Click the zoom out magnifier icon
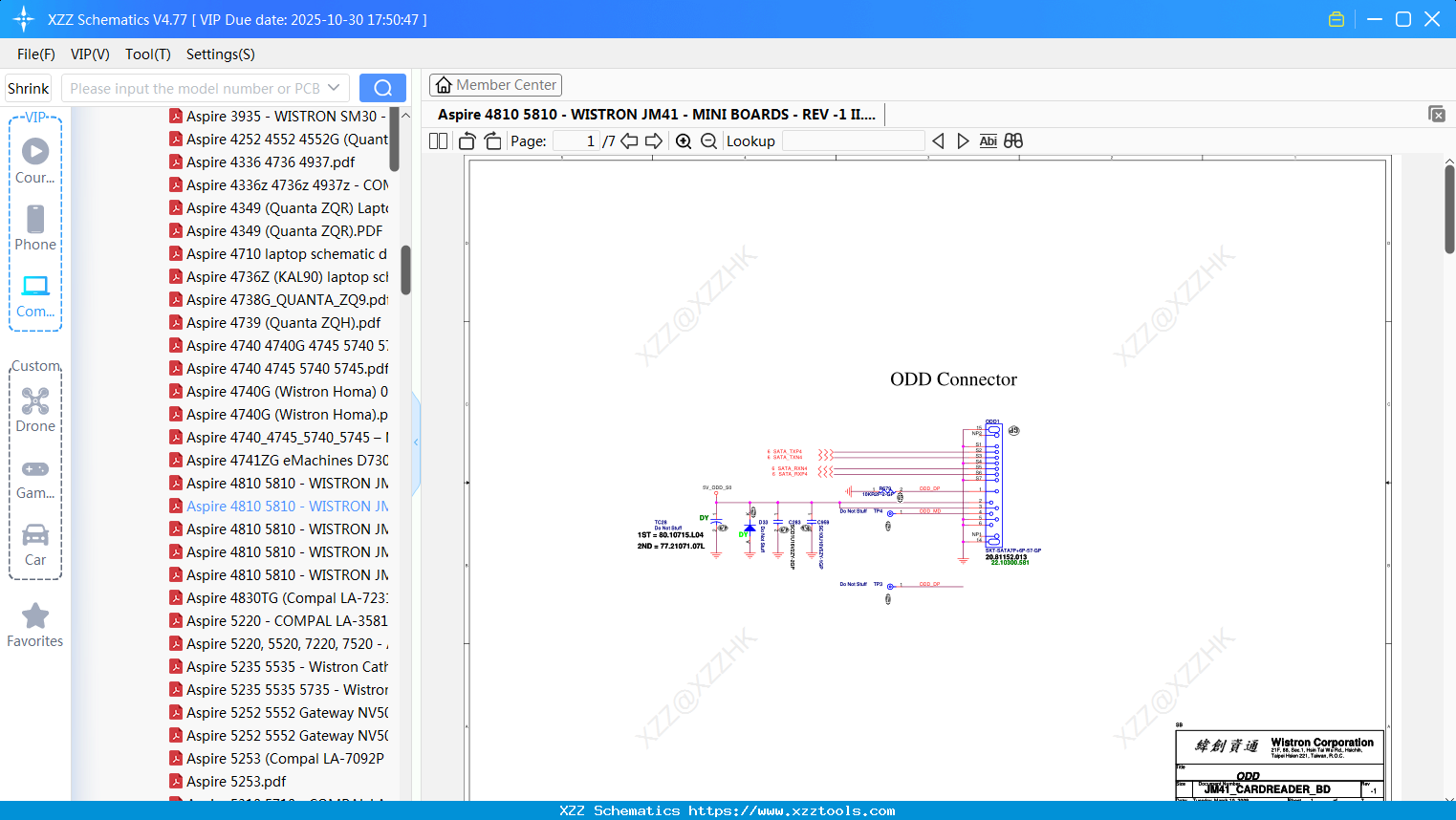Viewport: 1456px width, 820px height. click(708, 141)
